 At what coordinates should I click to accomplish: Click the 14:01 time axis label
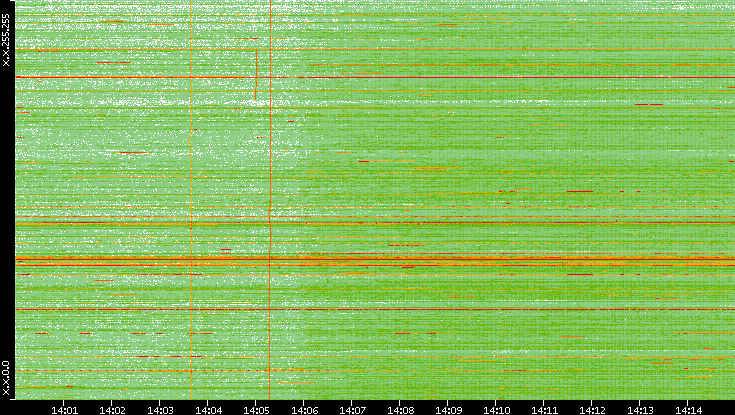pos(65,408)
